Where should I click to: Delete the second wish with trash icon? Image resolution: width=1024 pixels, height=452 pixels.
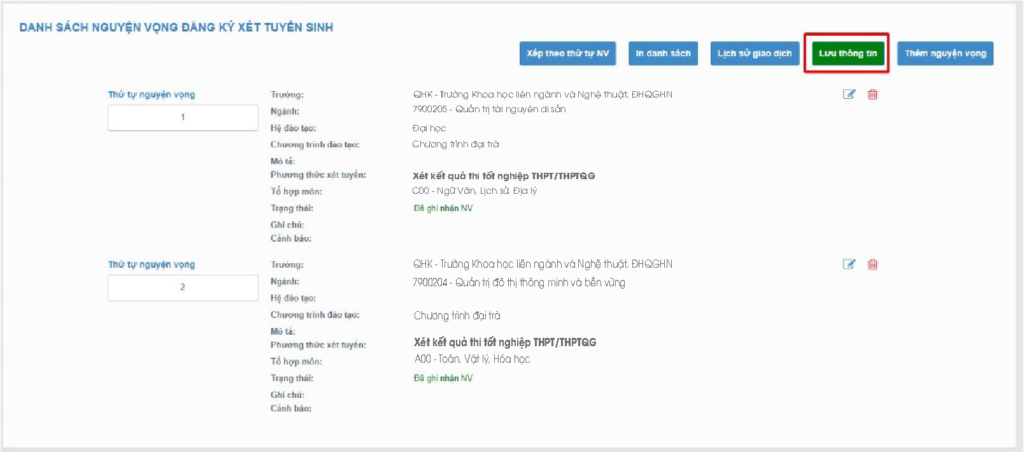coord(873,264)
